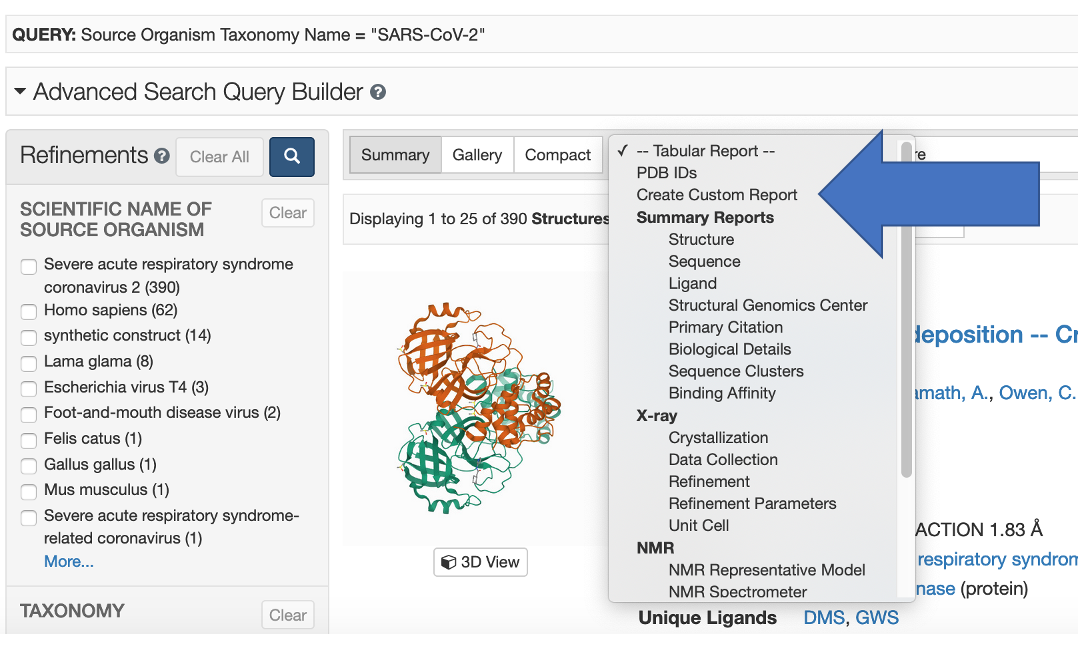1078x652 pixels.
Task: Click the cube icon on 3D View button
Action: (x=449, y=562)
